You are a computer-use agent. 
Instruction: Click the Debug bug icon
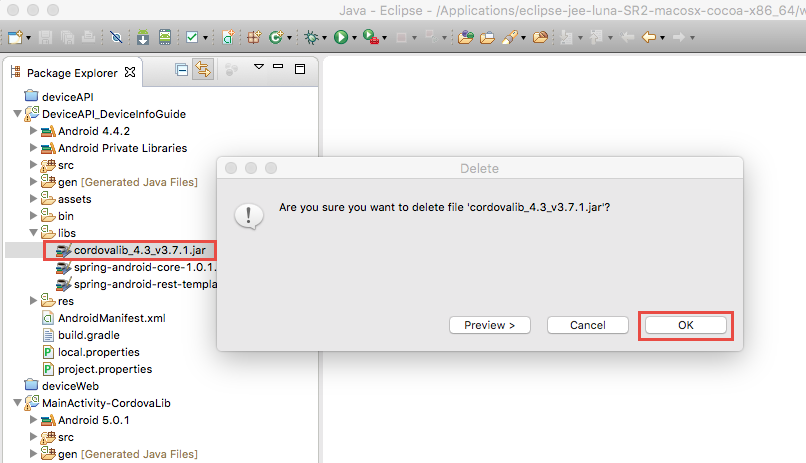point(311,38)
